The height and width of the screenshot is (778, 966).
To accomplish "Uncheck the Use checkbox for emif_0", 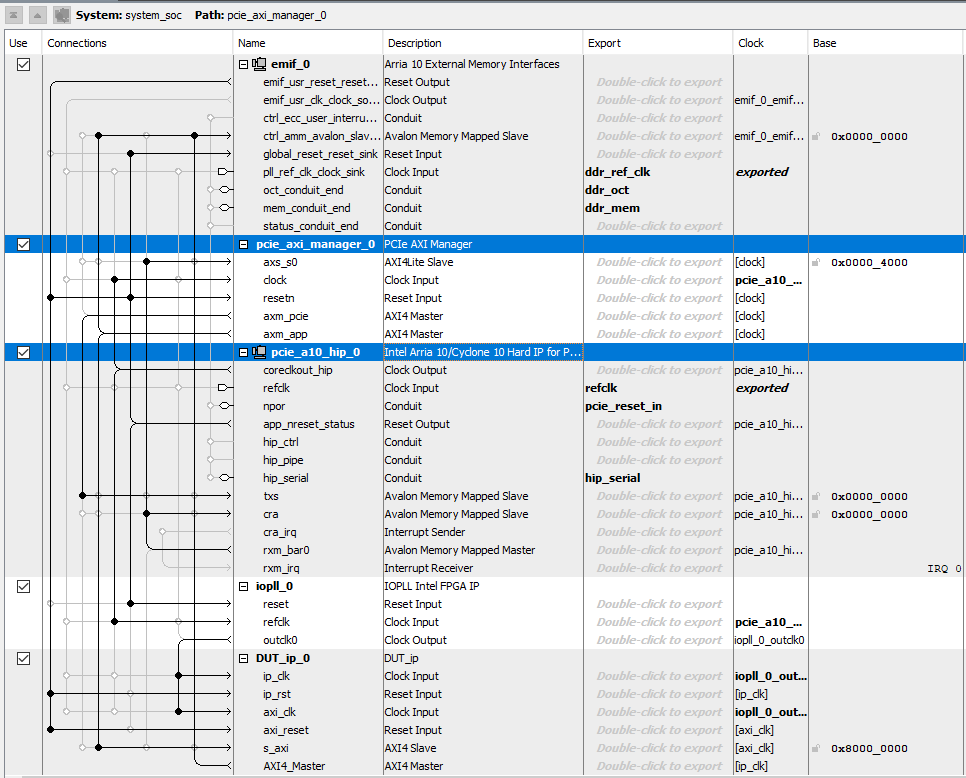I will pos(23,64).
